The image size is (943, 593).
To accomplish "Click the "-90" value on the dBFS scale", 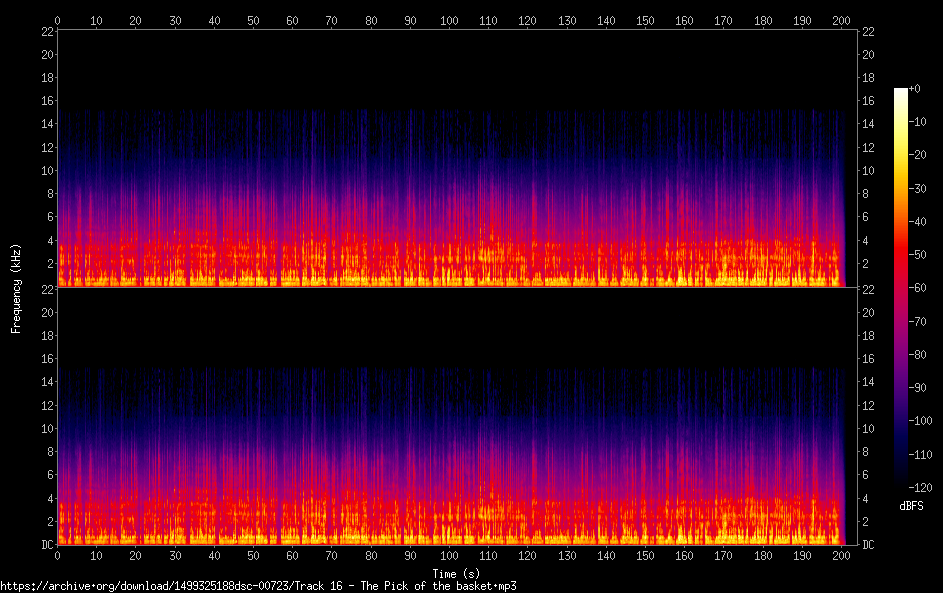I will [918, 387].
